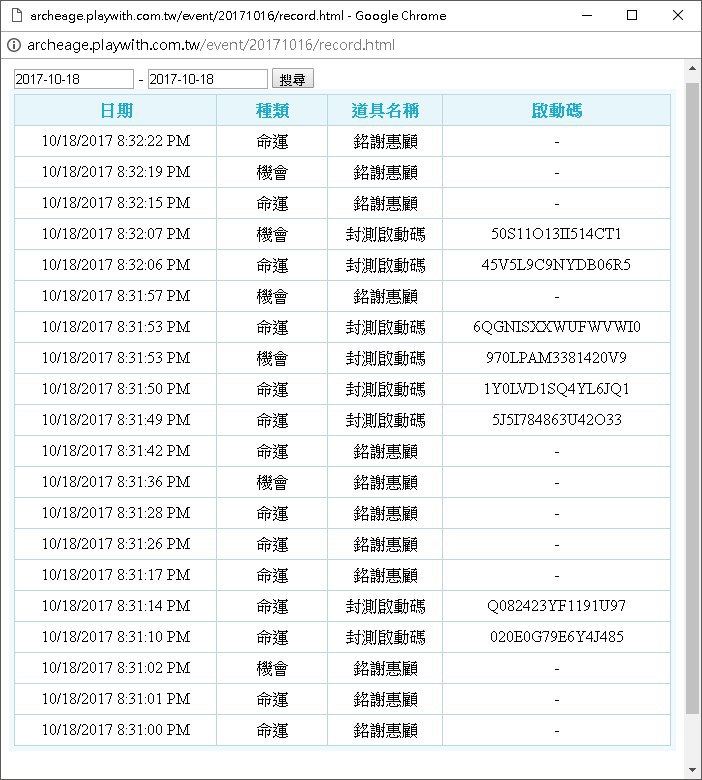Click the 10/18/2017 8:31:00 PM date cell

(x=116, y=730)
